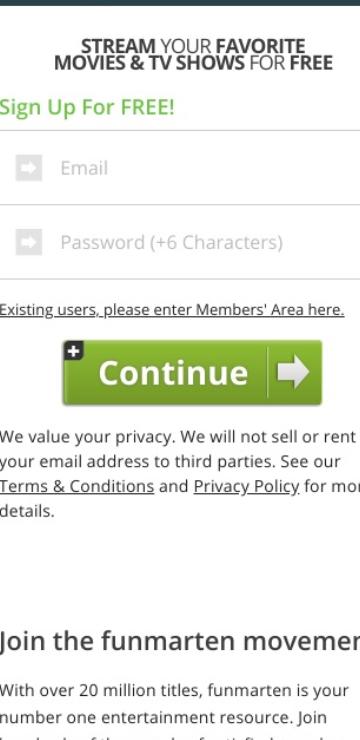Screen dimensions: 360x740
Task: Click the arrow icon beside the Email field
Action: coord(29,168)
